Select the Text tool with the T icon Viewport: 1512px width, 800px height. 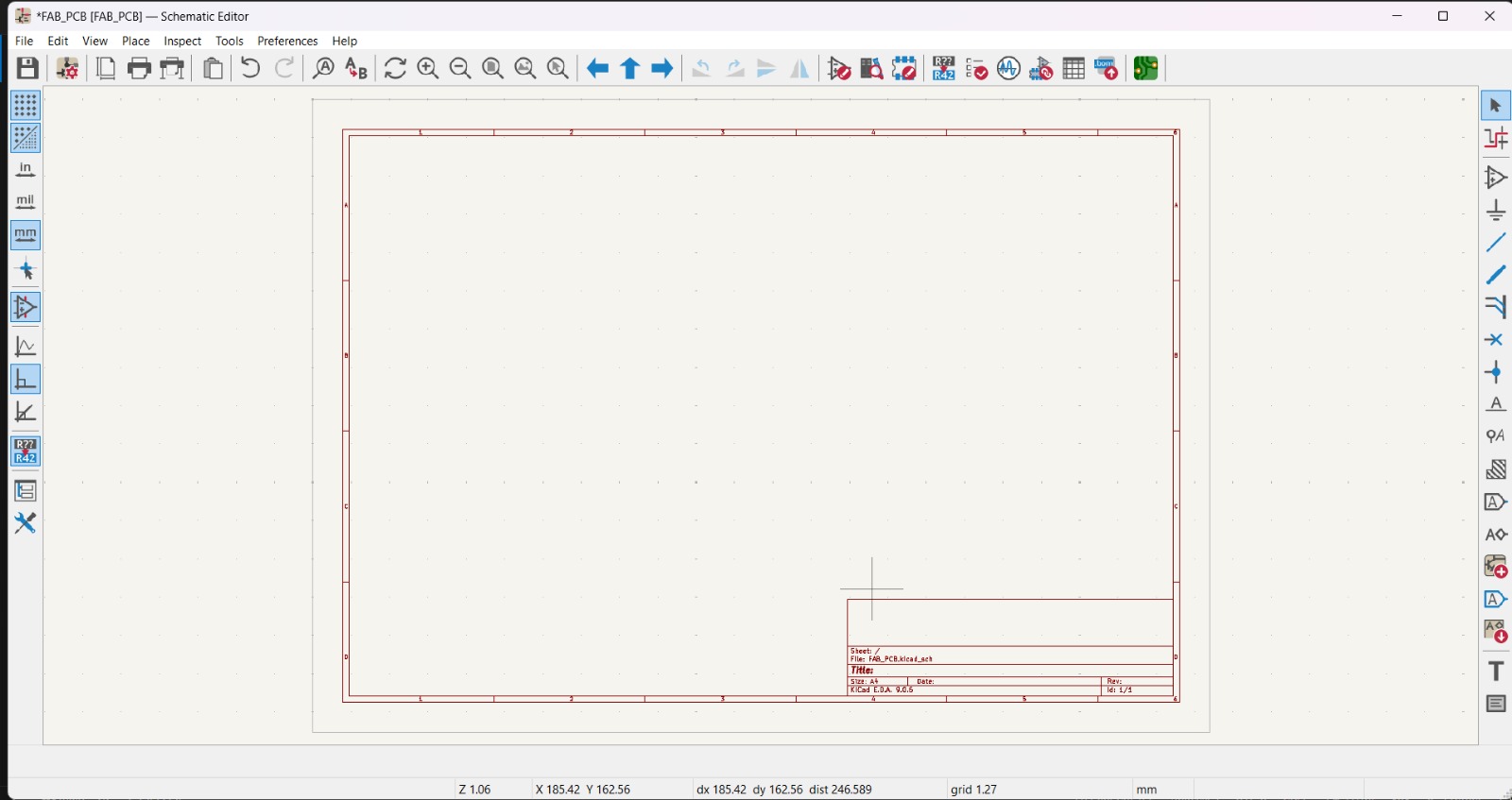pos(1496,671)
